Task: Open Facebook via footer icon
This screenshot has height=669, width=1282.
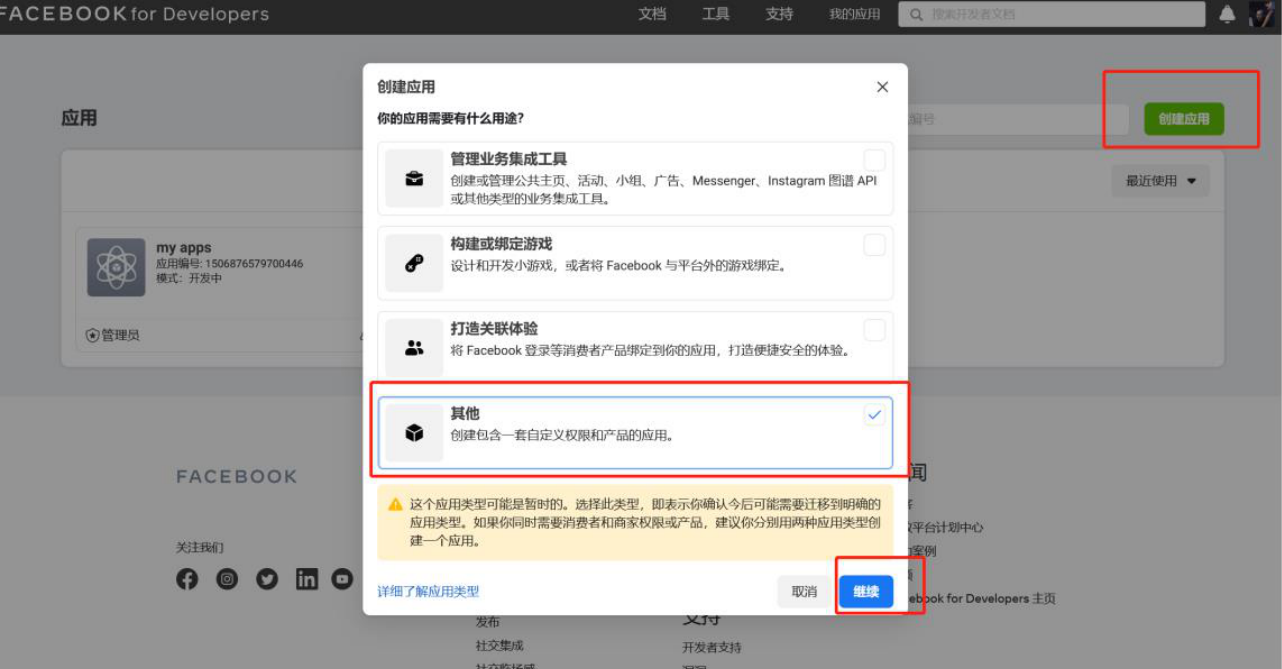Action: (x=187, y=578)
